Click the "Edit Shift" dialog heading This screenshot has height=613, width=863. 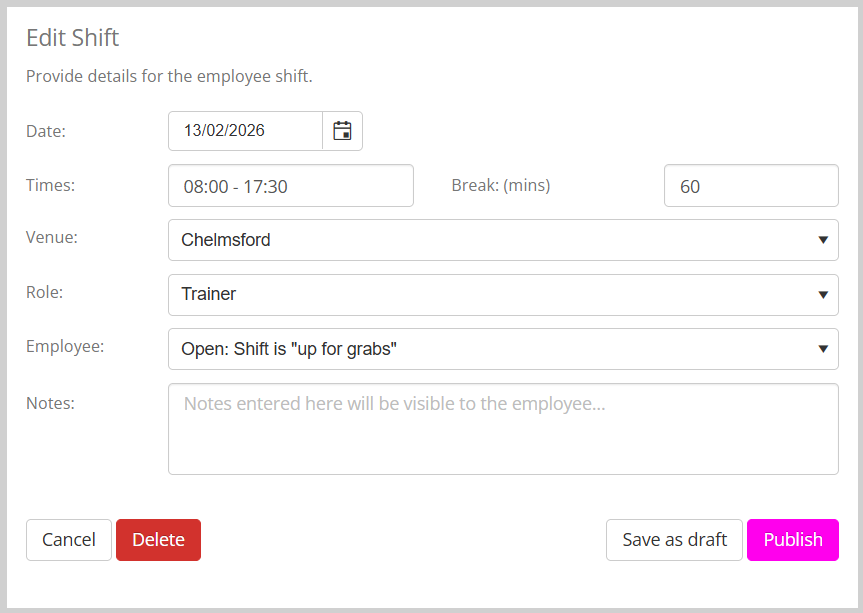point(72,38)
